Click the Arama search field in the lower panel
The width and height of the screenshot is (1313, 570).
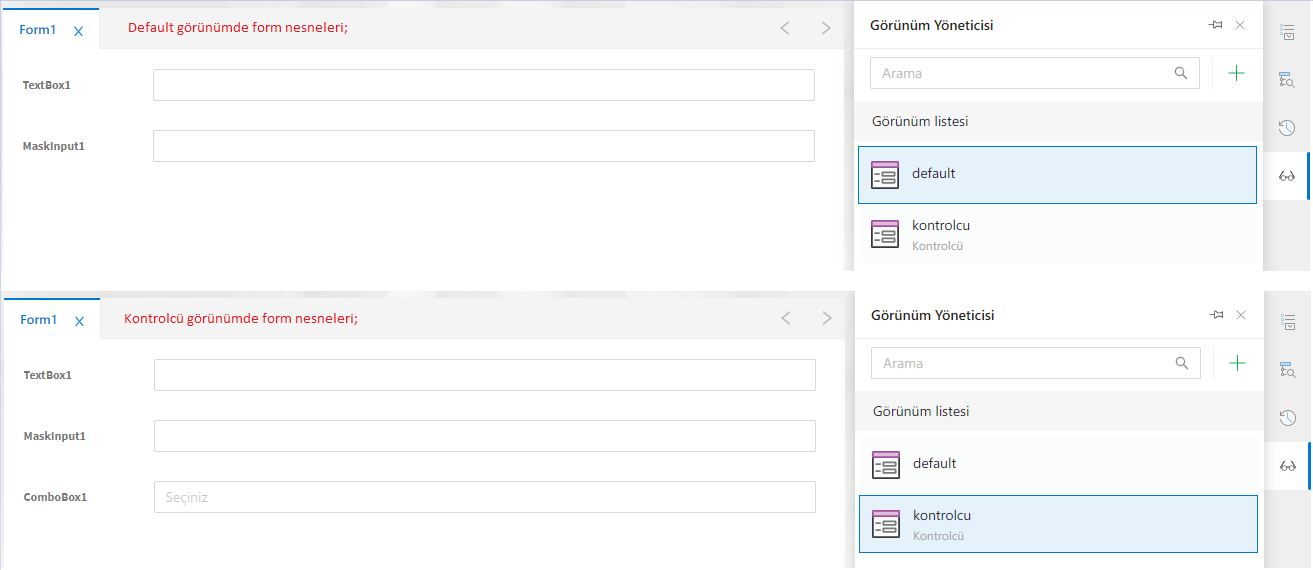[x=1020, y=363]
